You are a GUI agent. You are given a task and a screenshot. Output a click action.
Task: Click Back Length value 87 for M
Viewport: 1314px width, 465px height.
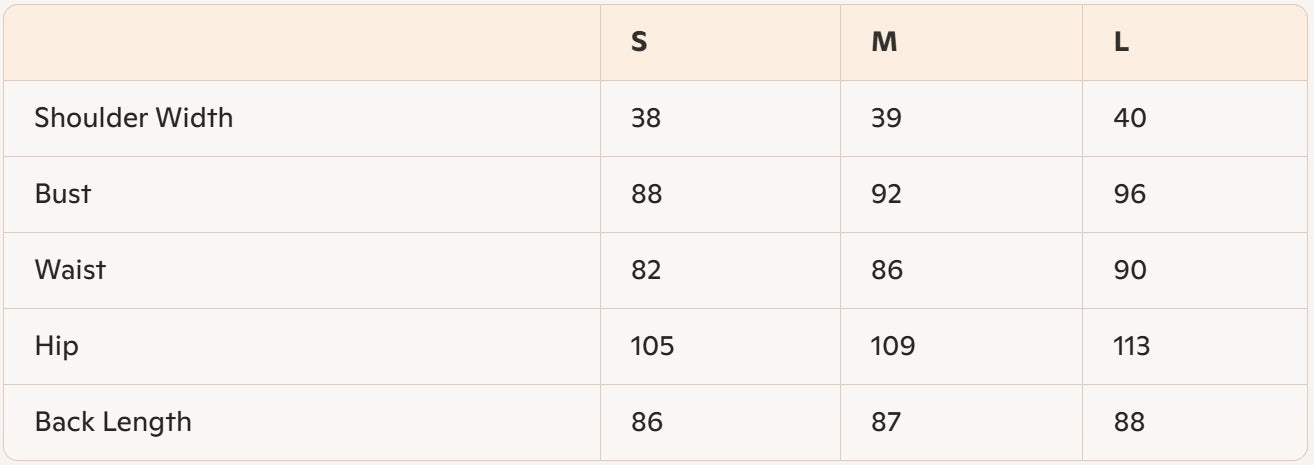click(x=886, y=422)
